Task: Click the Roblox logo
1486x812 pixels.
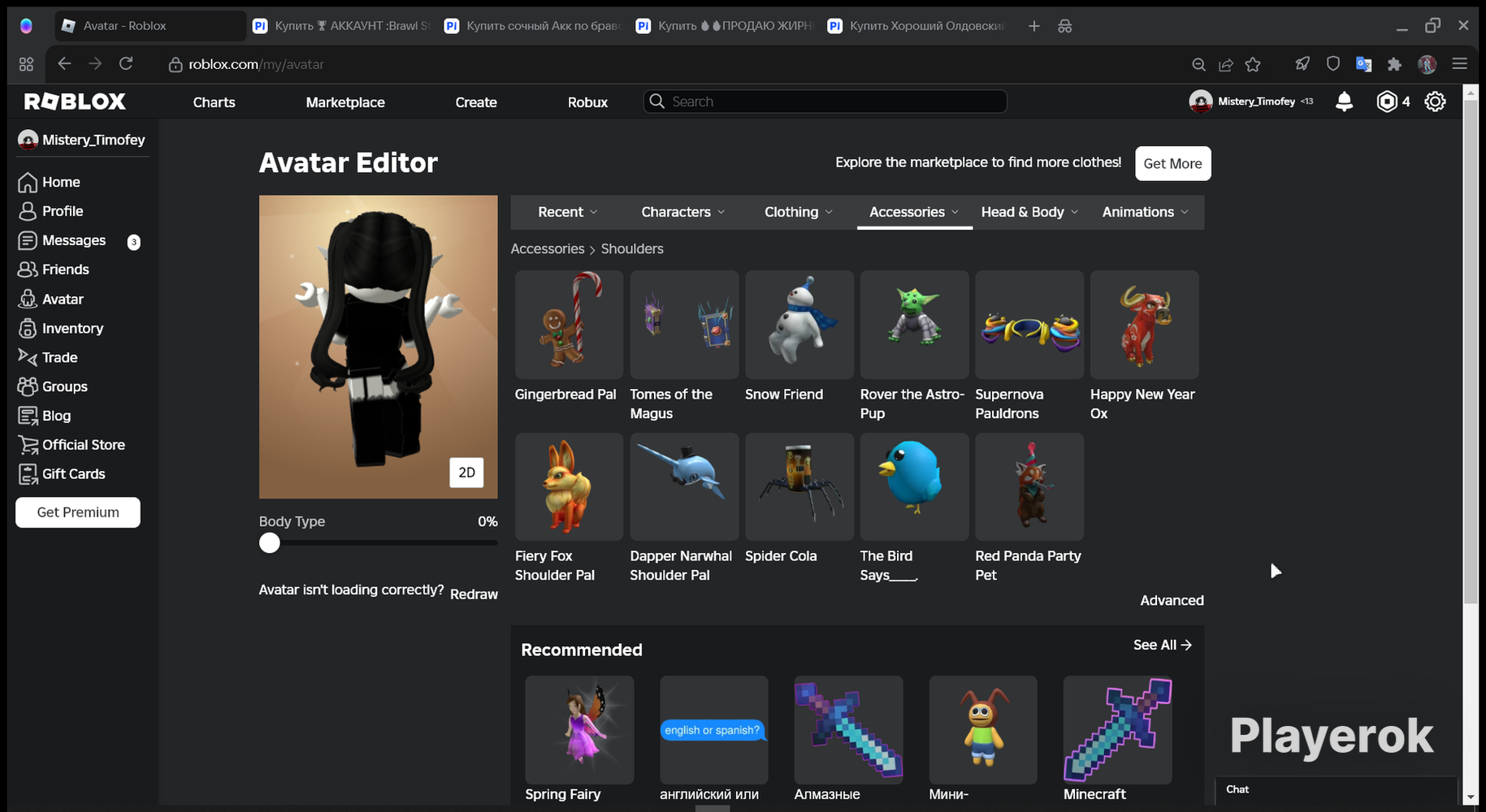Action: pyautogui.click(x=75, y=101)
